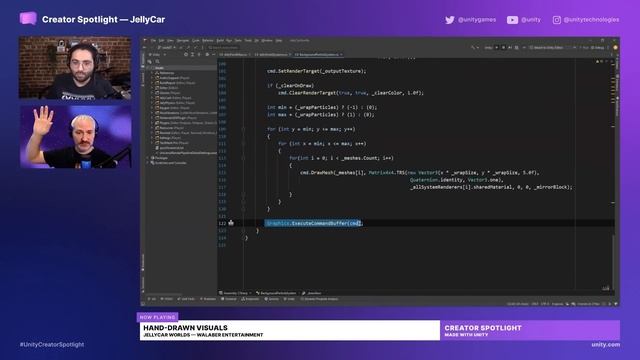Click the bottom webcam thumbnail with raised hand

pyautogui.click(x=75, y=137)
